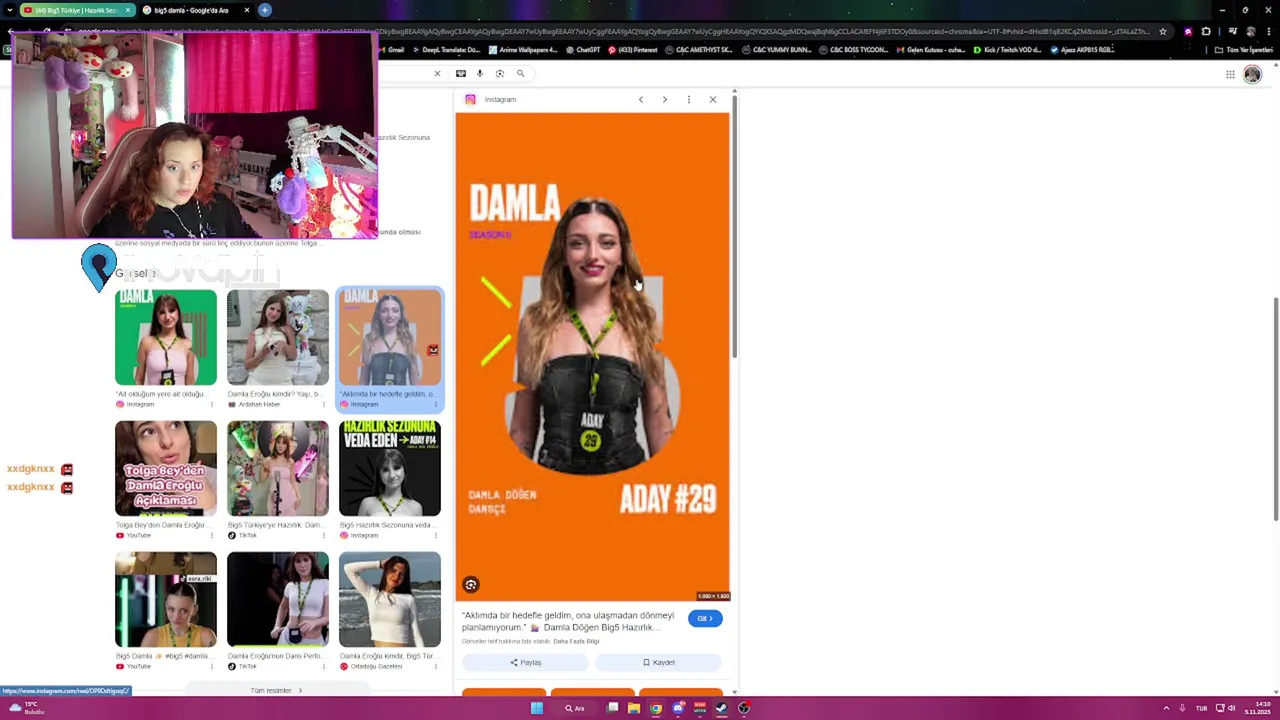Open options for the green Damla Instagram result
Viewport: 1280px width, 720px height.
tap(211, 404)
